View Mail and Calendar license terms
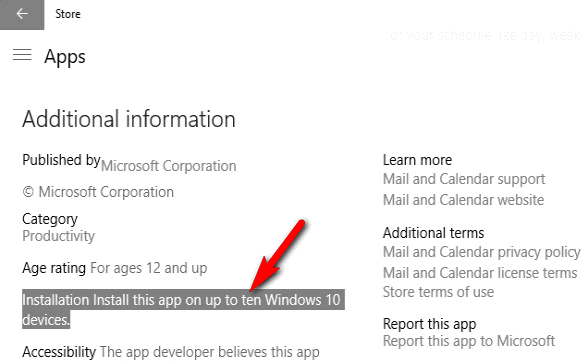 pos(480,273)
